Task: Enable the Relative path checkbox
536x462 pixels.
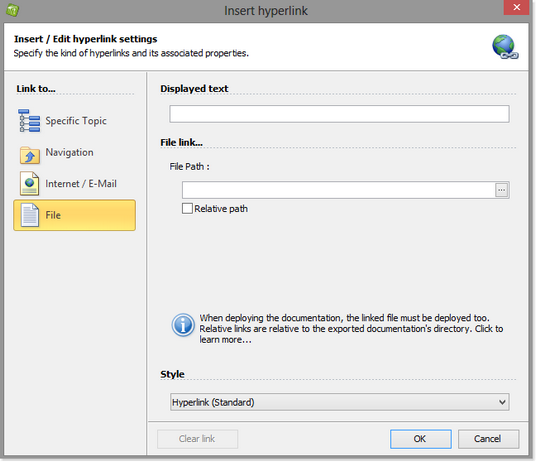Action: pyautogui.click(x=187, y=208)
